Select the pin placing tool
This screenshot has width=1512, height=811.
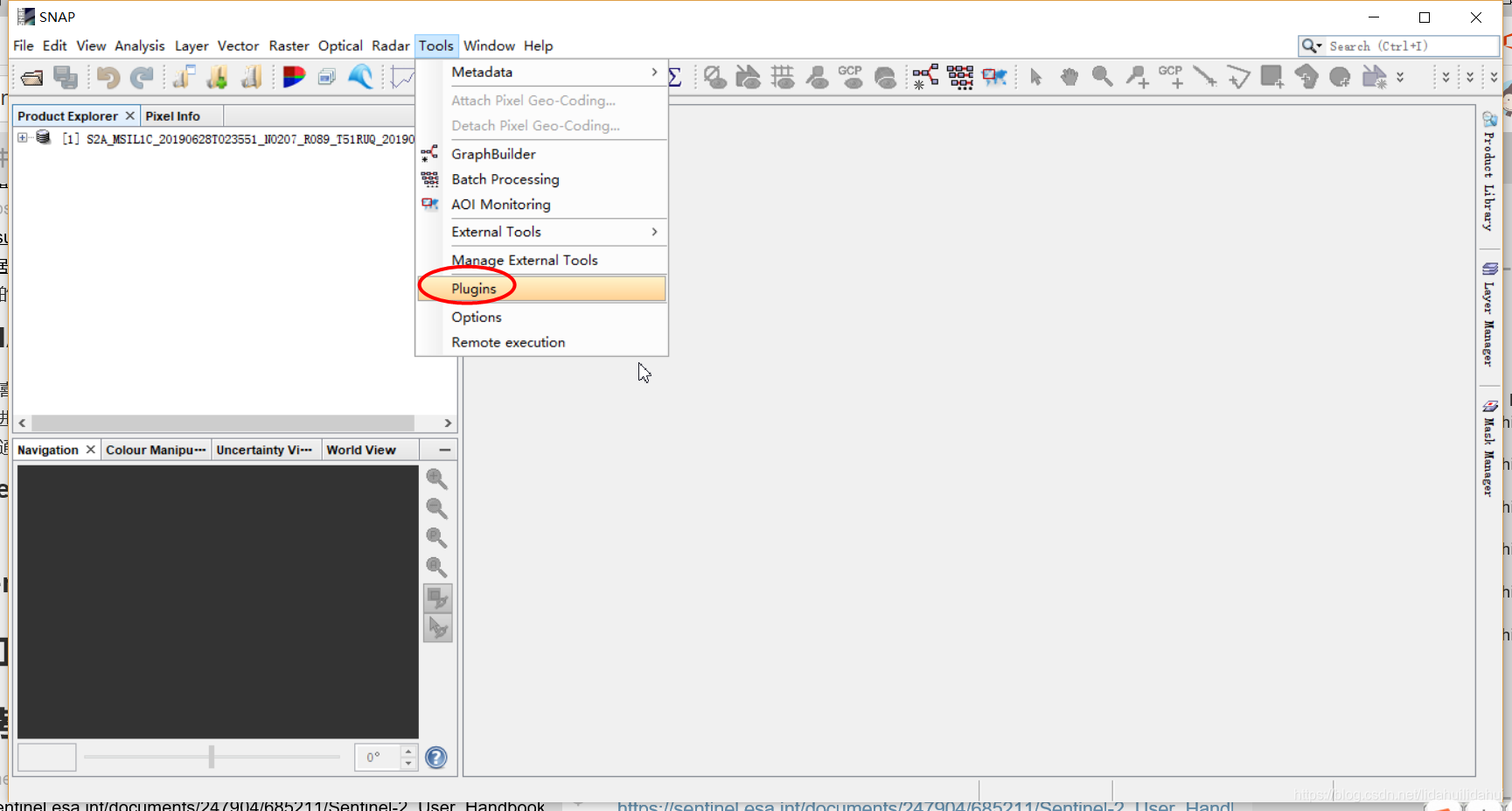point(1136,77)
